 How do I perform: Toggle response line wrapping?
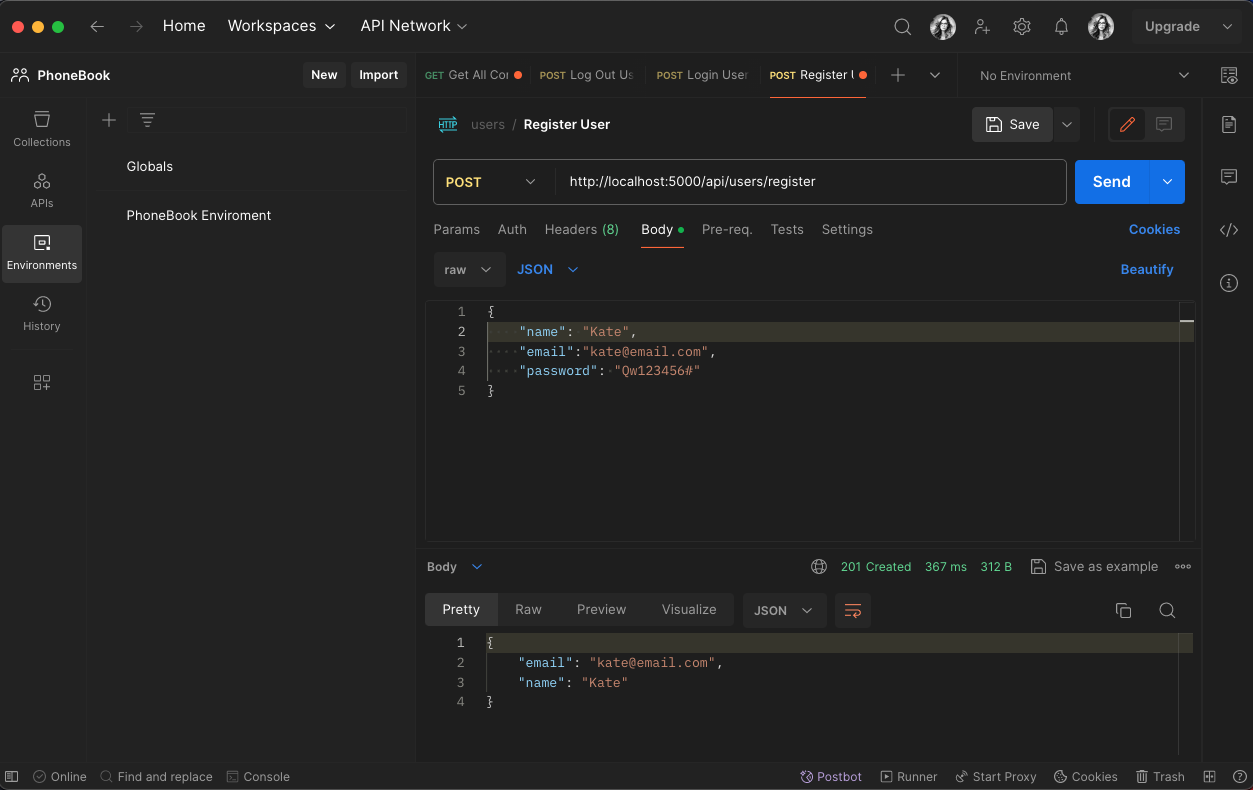pyautogui.click(x=853, y=610)
